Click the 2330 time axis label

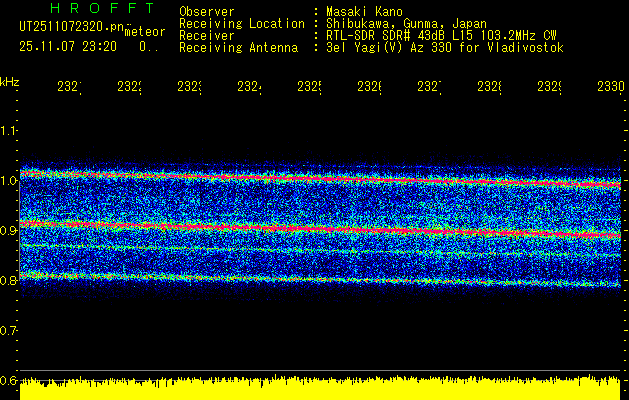pyautogui.click(x=611, y=87)
